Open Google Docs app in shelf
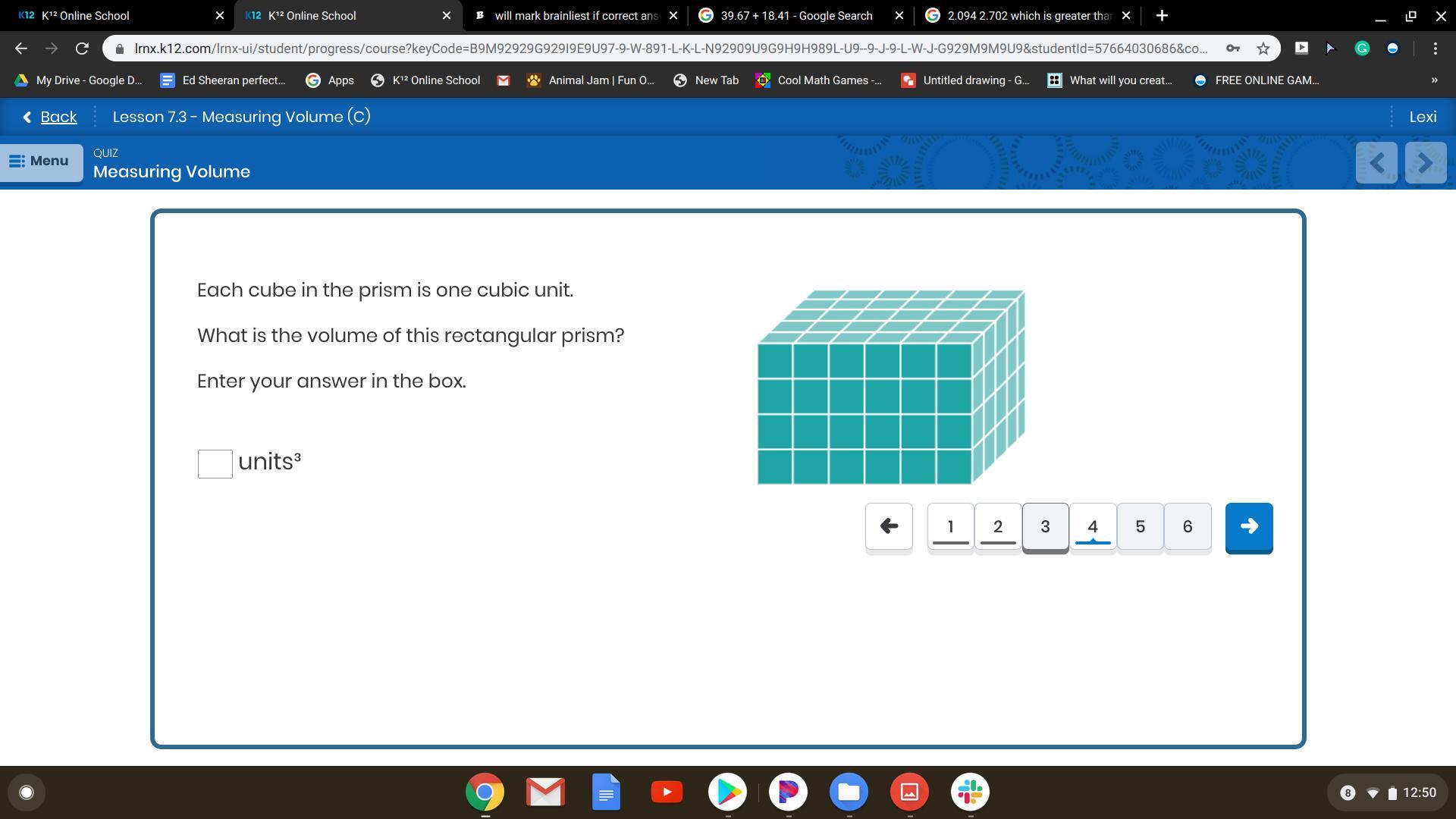This screenshot has height=819, width=1456. pyautogui.click(x=606, y=792)
